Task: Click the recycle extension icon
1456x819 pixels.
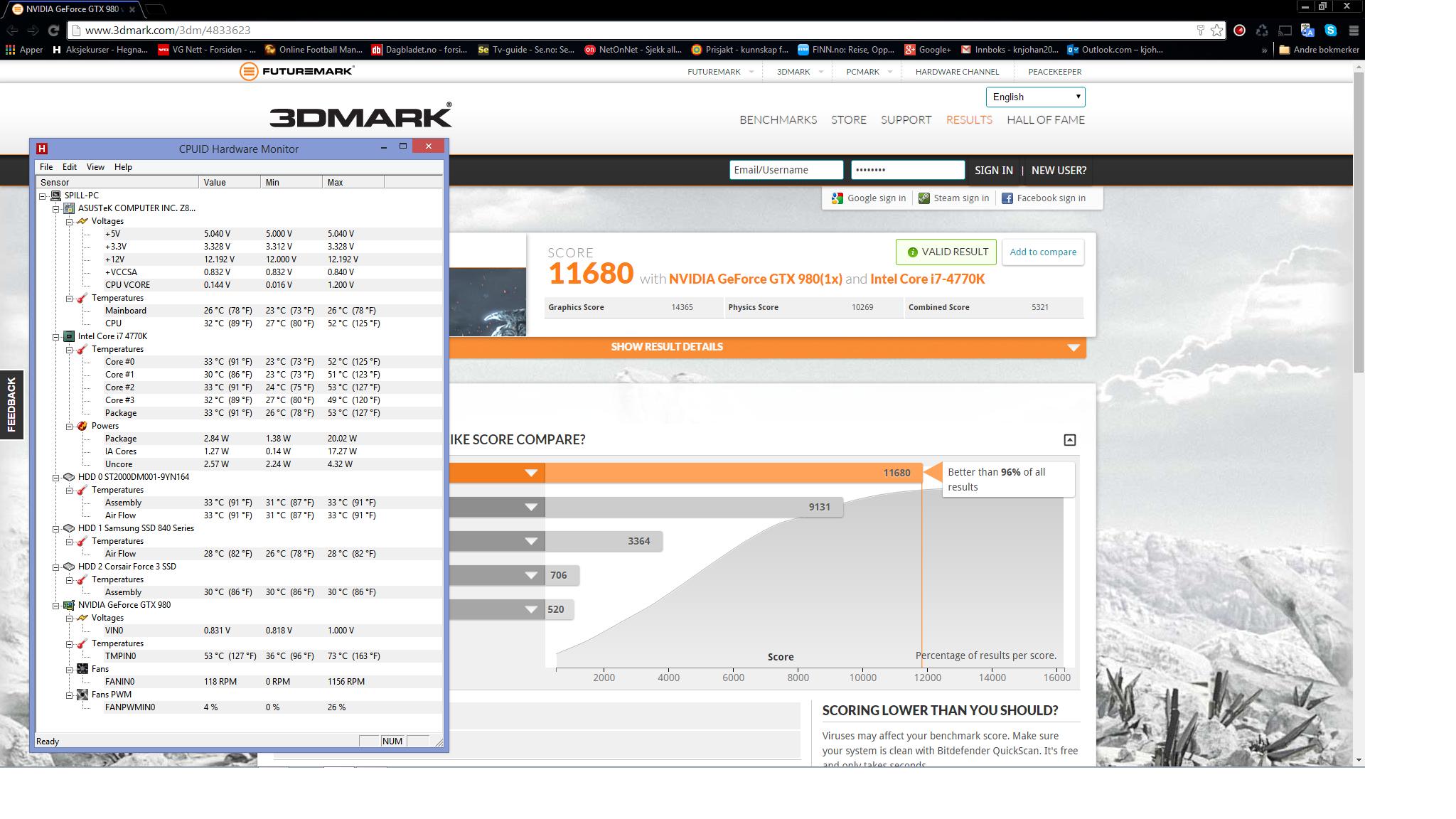Action: (x=1262, y=31)
